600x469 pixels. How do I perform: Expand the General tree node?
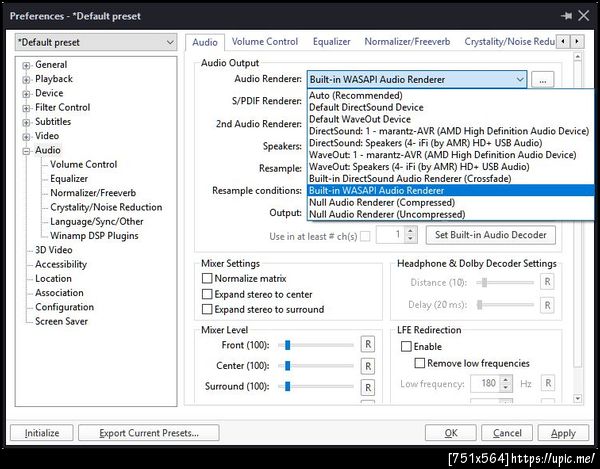click(x=26, y=65)
